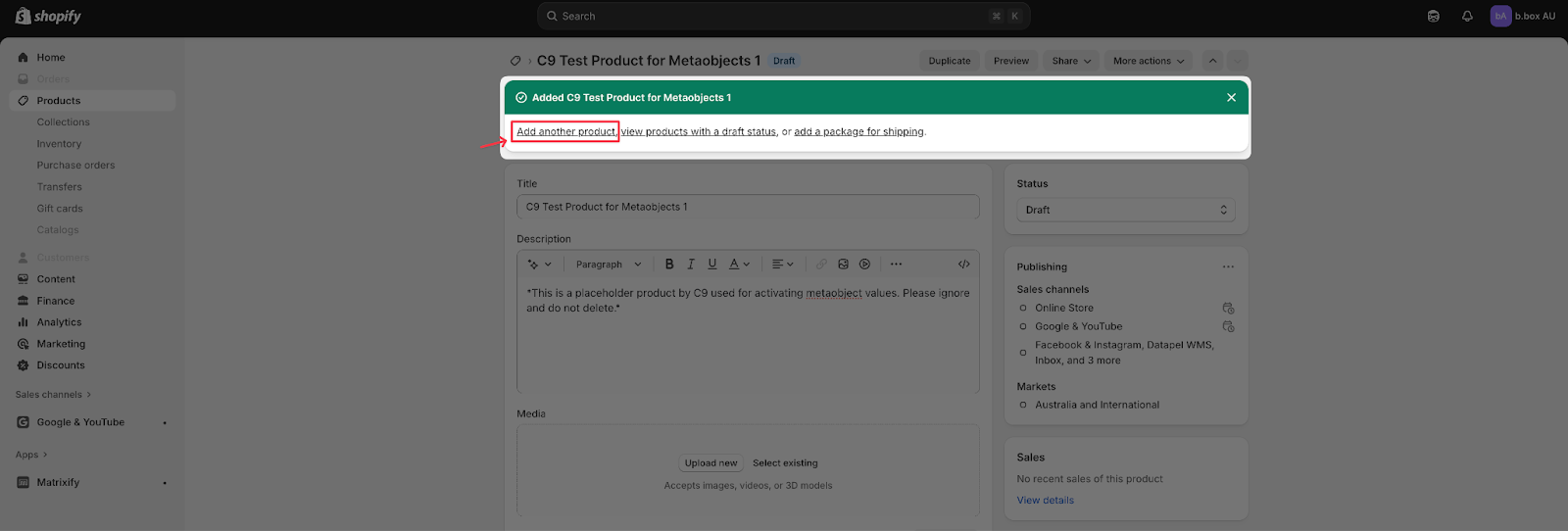Click the Add another product link

pos(565,131)
